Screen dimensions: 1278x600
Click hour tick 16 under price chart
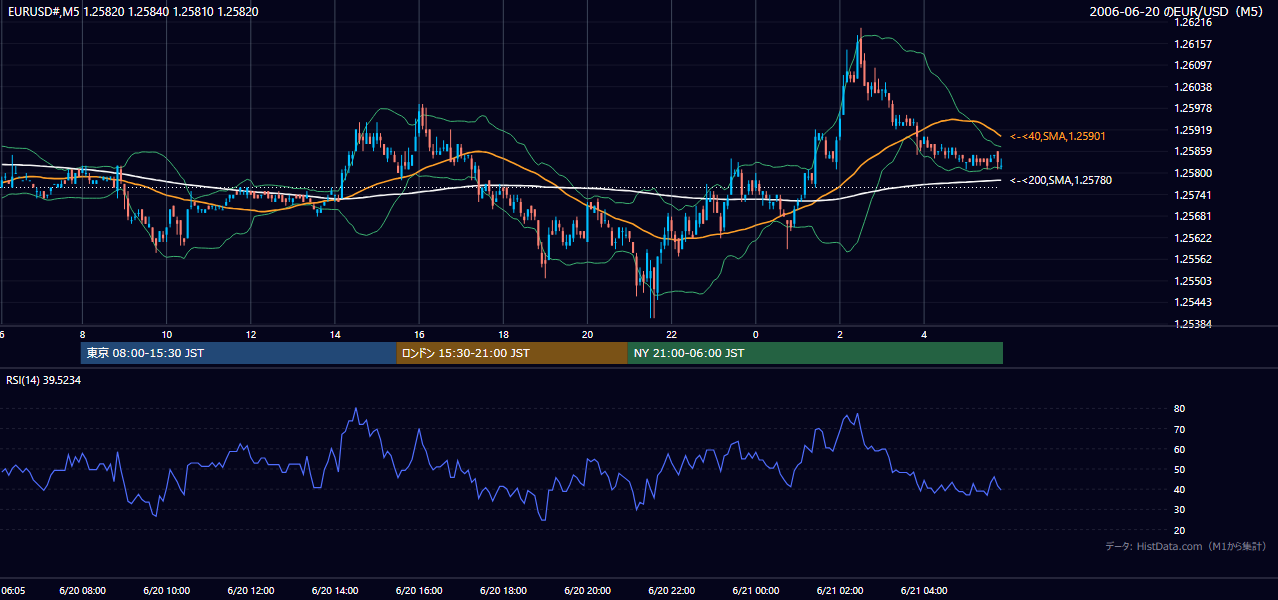click(419, 334)
